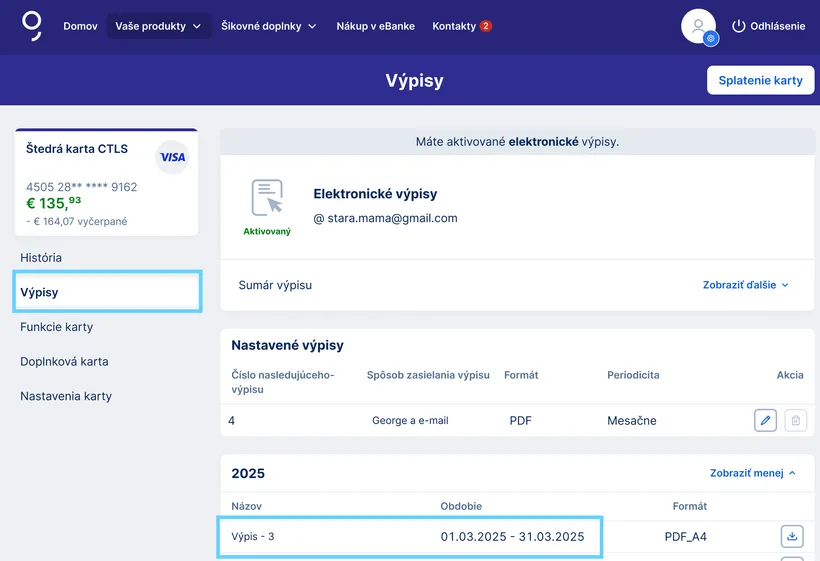Click Splatenie karty button

tap(760, 80)
